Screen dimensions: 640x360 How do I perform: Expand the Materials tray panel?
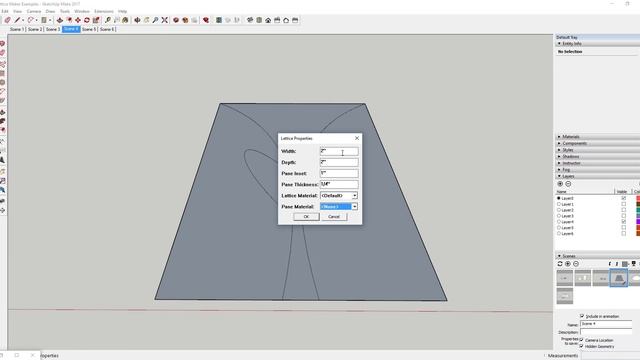[x=570, y=137]
